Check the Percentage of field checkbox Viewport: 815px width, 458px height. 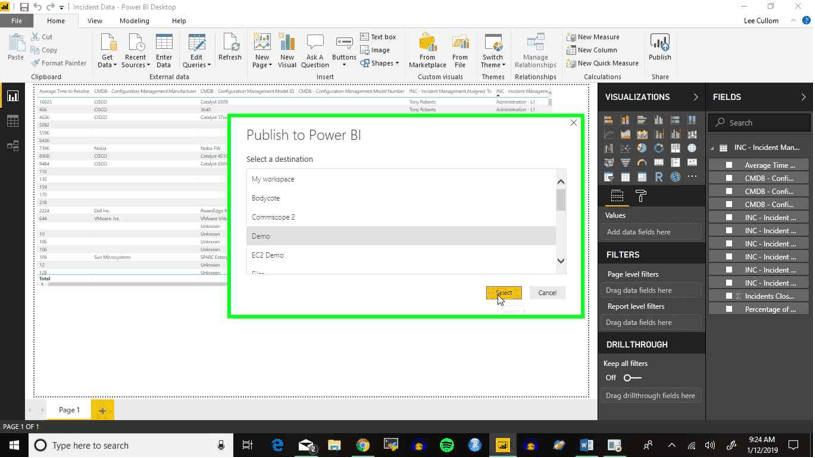[x=729, y=309]
